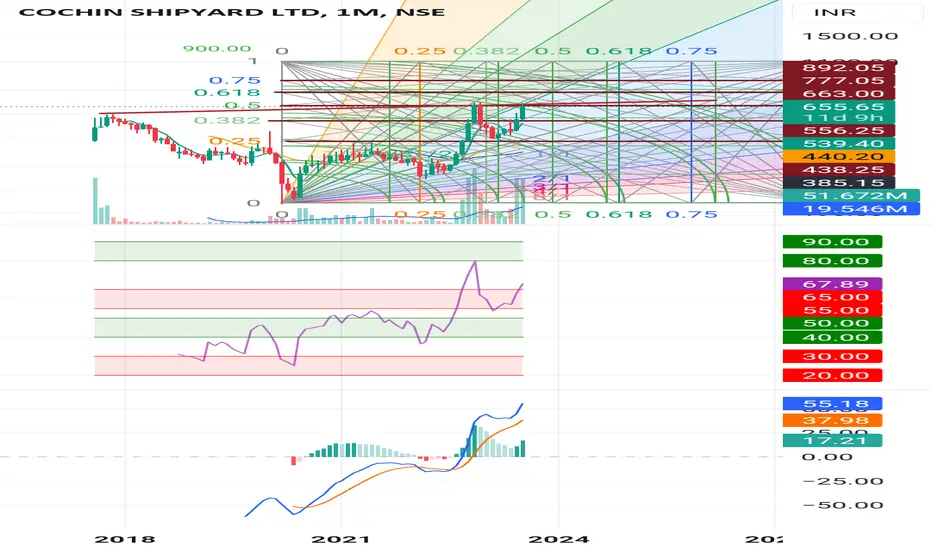
Task: Click the −25.00 MACD axis label
Action: (843, 481)
